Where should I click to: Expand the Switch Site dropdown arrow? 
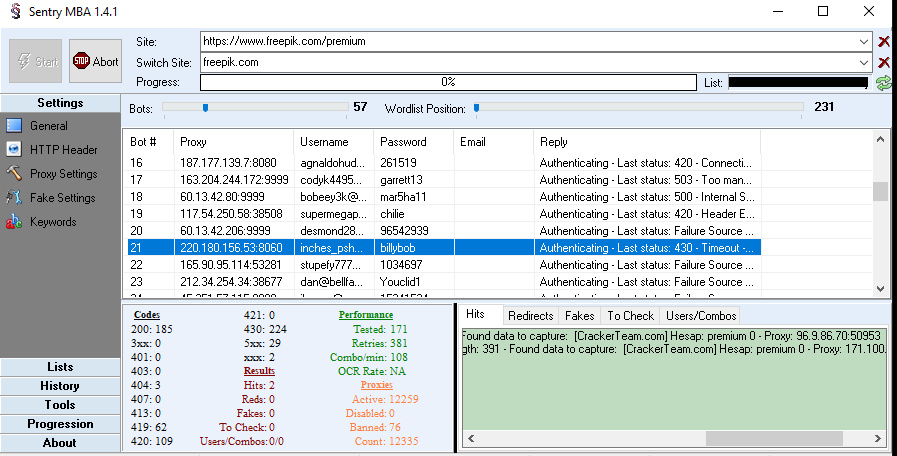(x=863, y=62)
